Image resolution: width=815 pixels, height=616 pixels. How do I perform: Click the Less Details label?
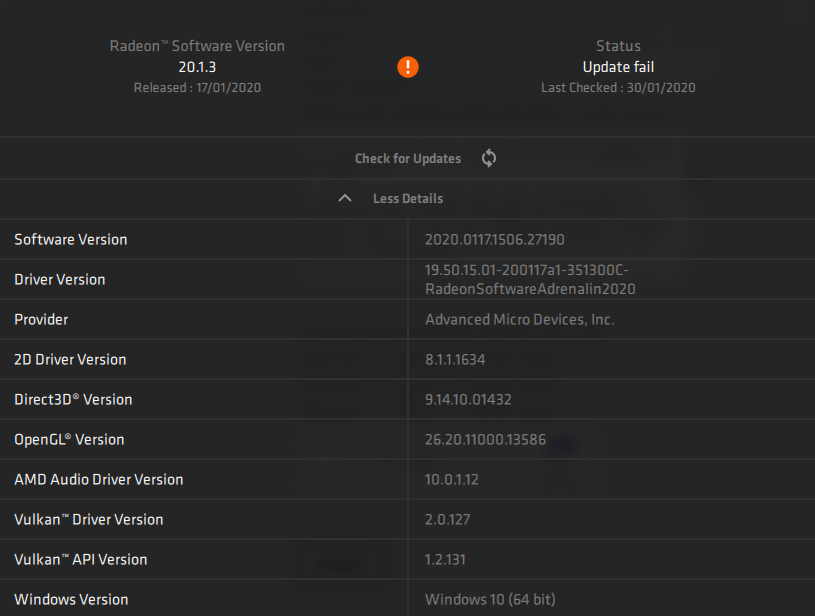[x=408, y=199]
